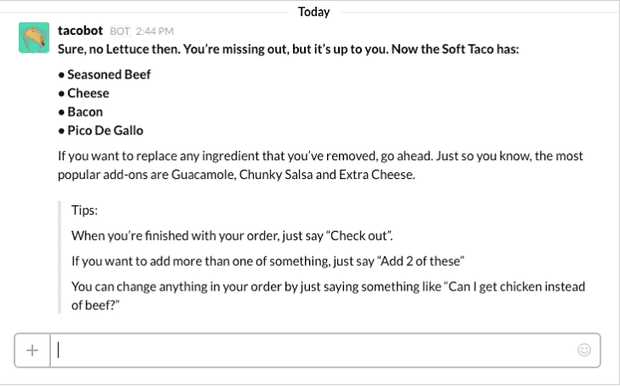620x386 pixels.
Task: Open the emoji picker smiley icon
Action: click(x=584, y=350)
